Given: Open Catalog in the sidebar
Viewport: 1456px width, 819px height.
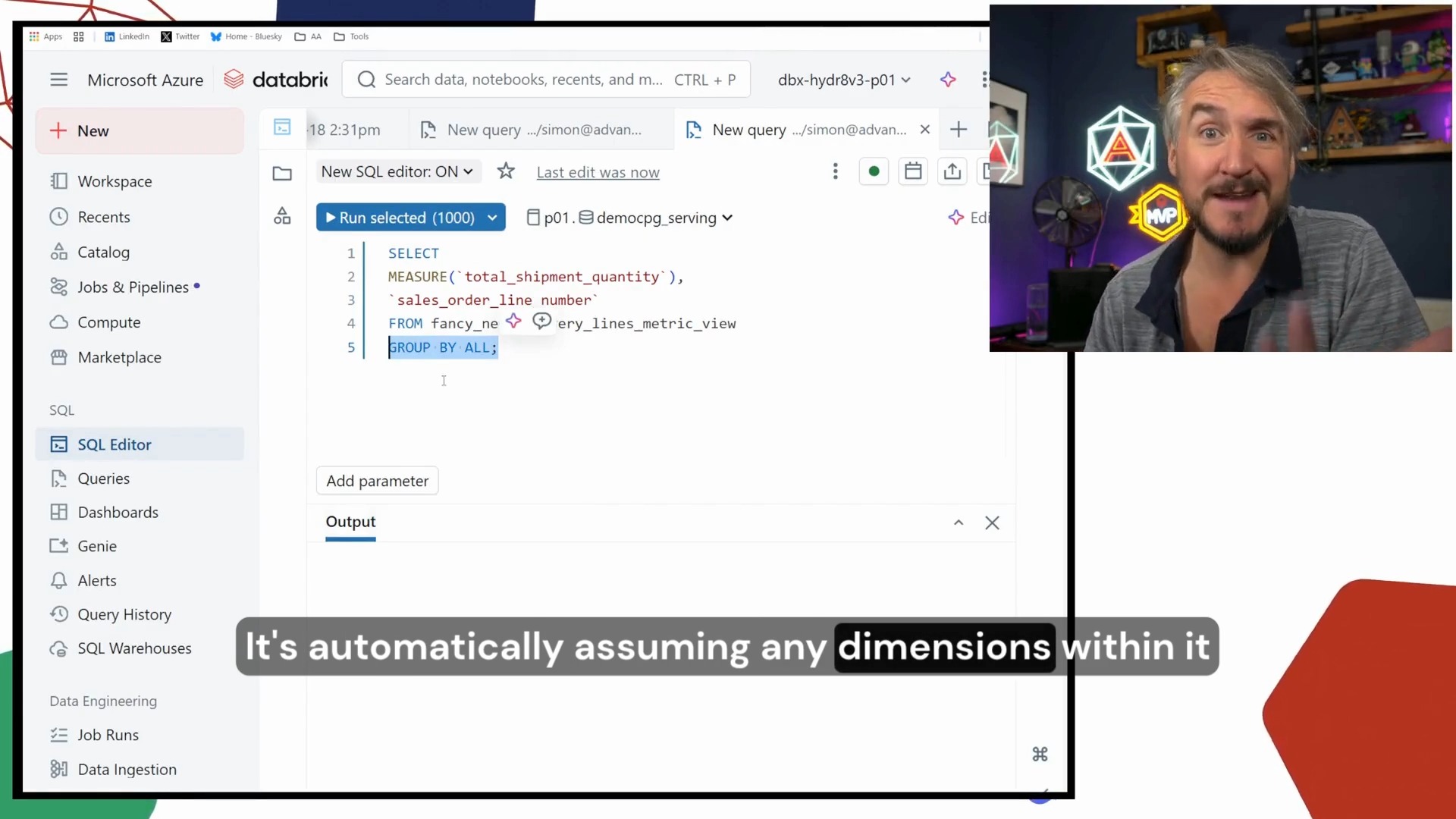Looking at the screenshot, I should pos(140,252).
